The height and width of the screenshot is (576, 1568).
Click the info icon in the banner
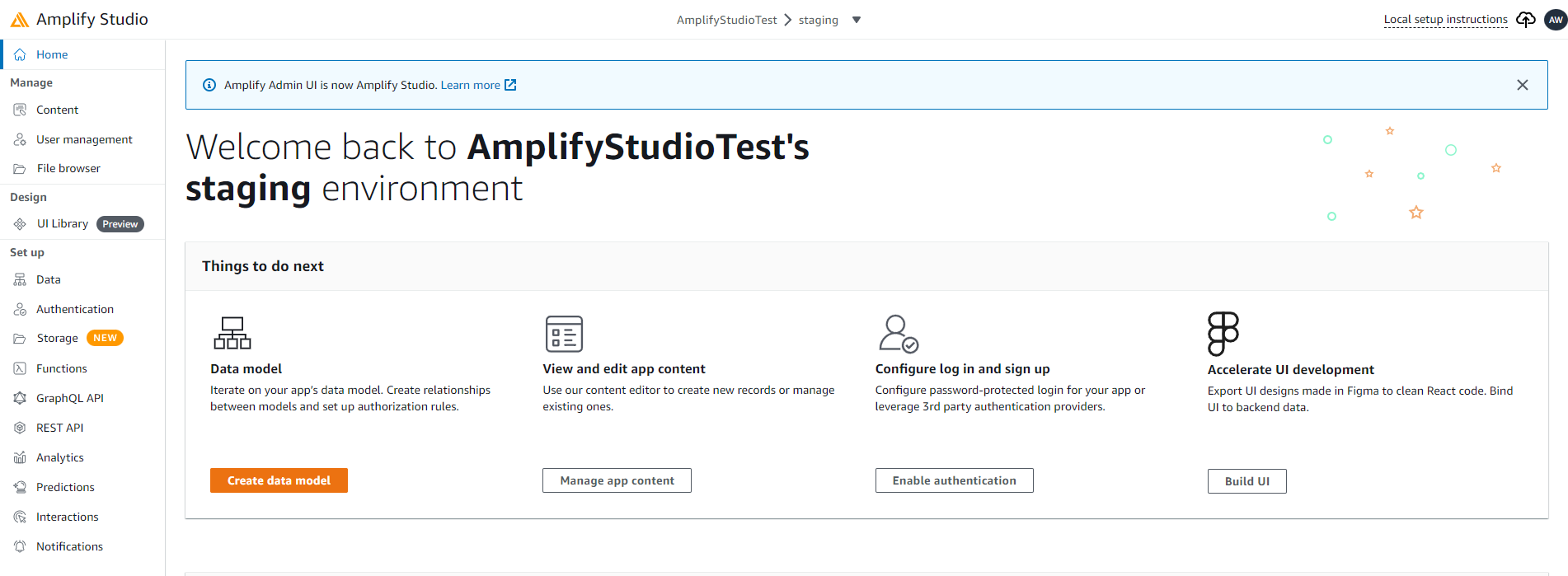click(x=209, y=85)
